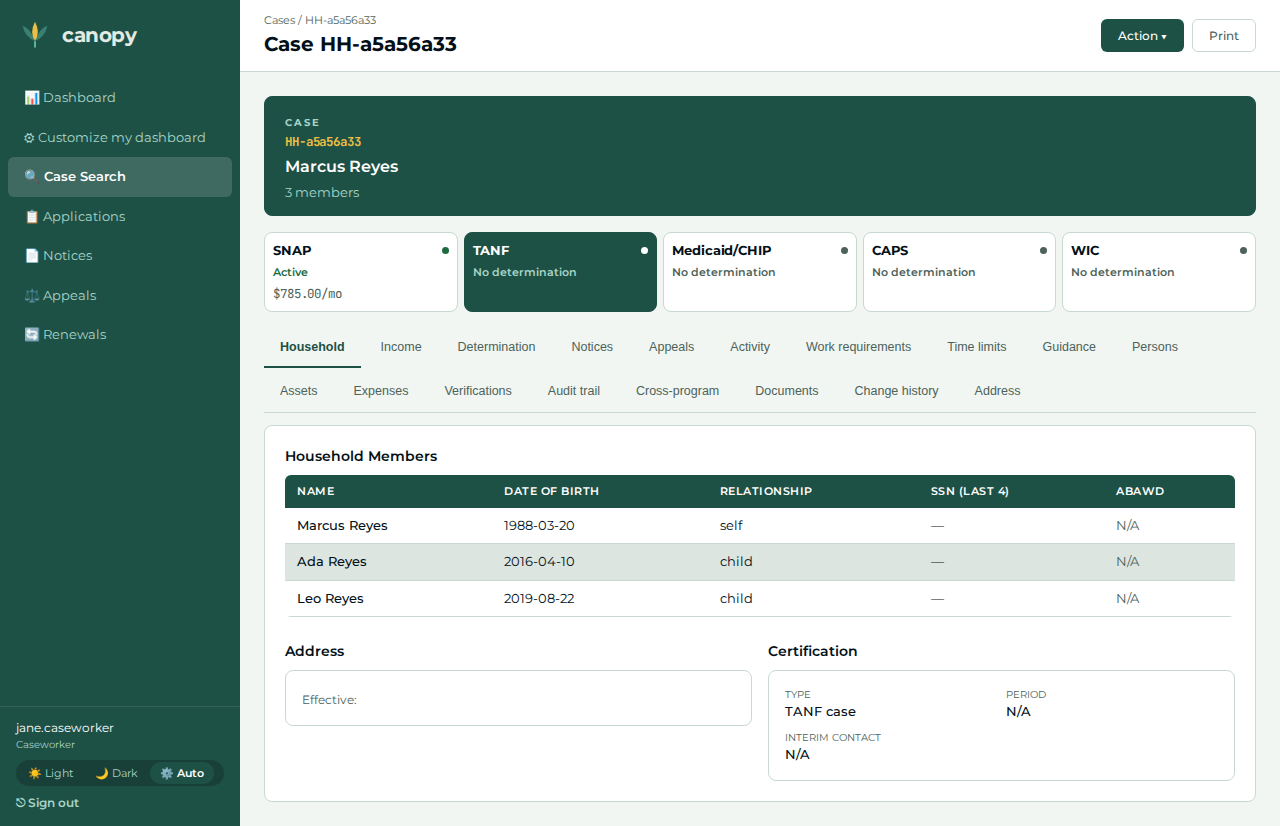
Task: View the Activity tab
Action: coord(750,347)
